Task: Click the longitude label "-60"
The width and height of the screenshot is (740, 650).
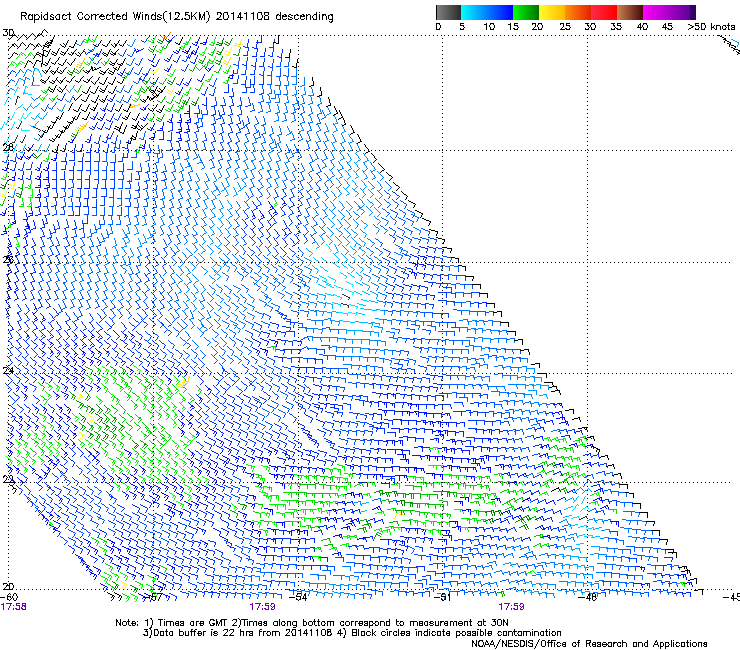Action: (9, 597)
